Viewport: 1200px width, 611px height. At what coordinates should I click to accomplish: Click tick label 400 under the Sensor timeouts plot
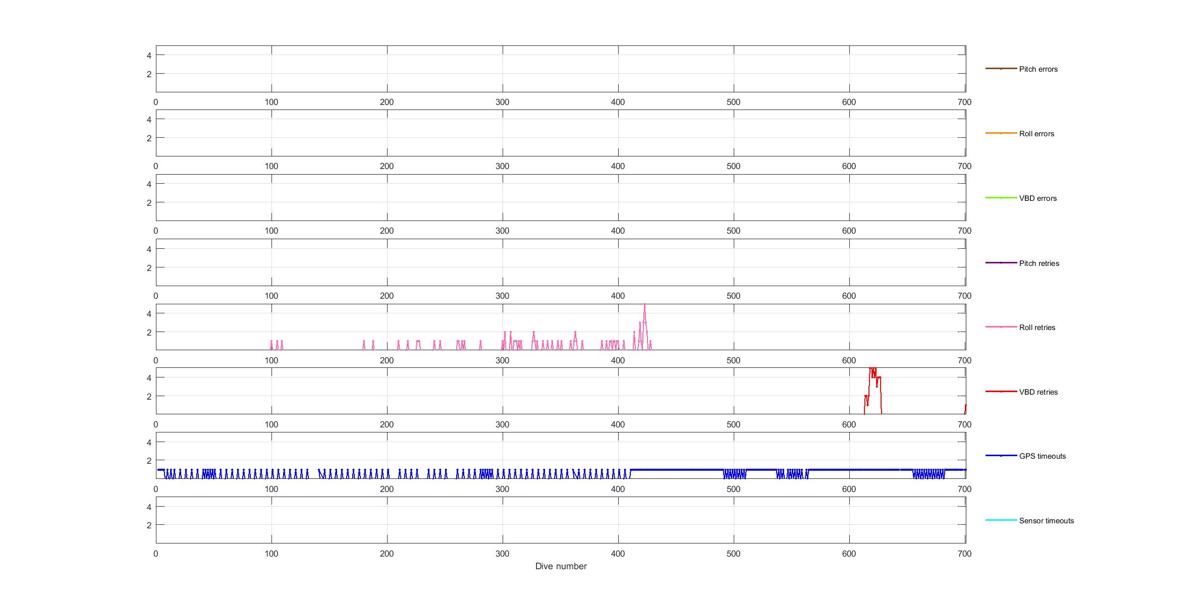point(618,553)
